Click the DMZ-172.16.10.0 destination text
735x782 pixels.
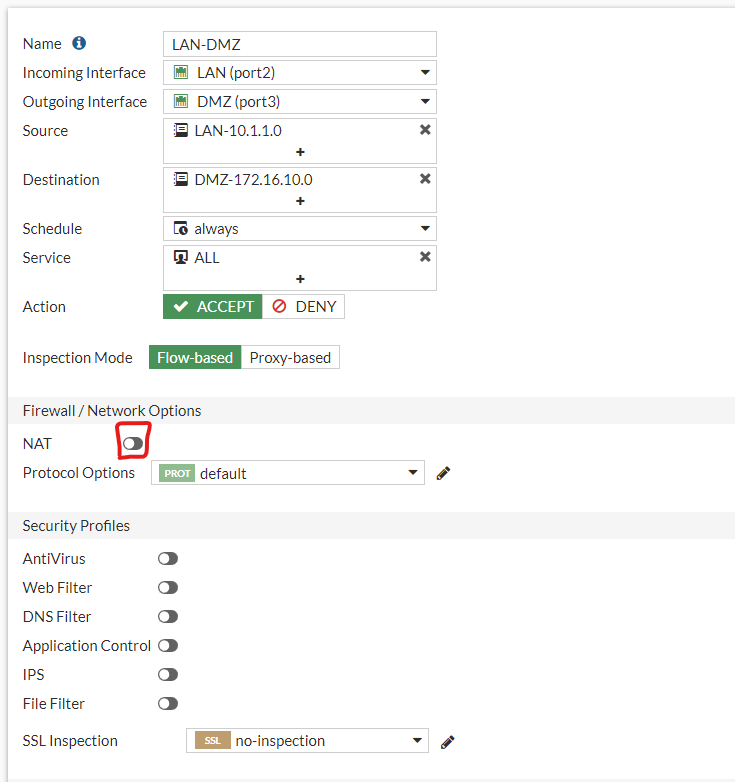[253, 180]
